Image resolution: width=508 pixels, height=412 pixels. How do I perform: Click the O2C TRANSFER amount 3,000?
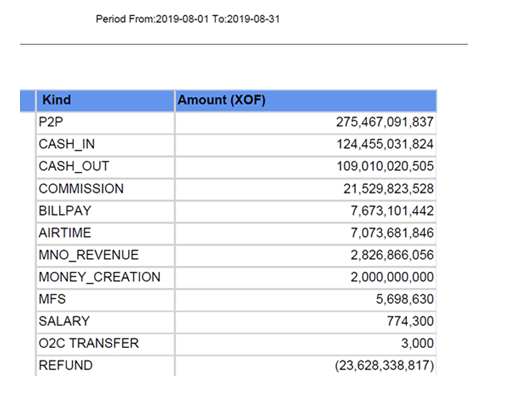[x=417, y=343]
